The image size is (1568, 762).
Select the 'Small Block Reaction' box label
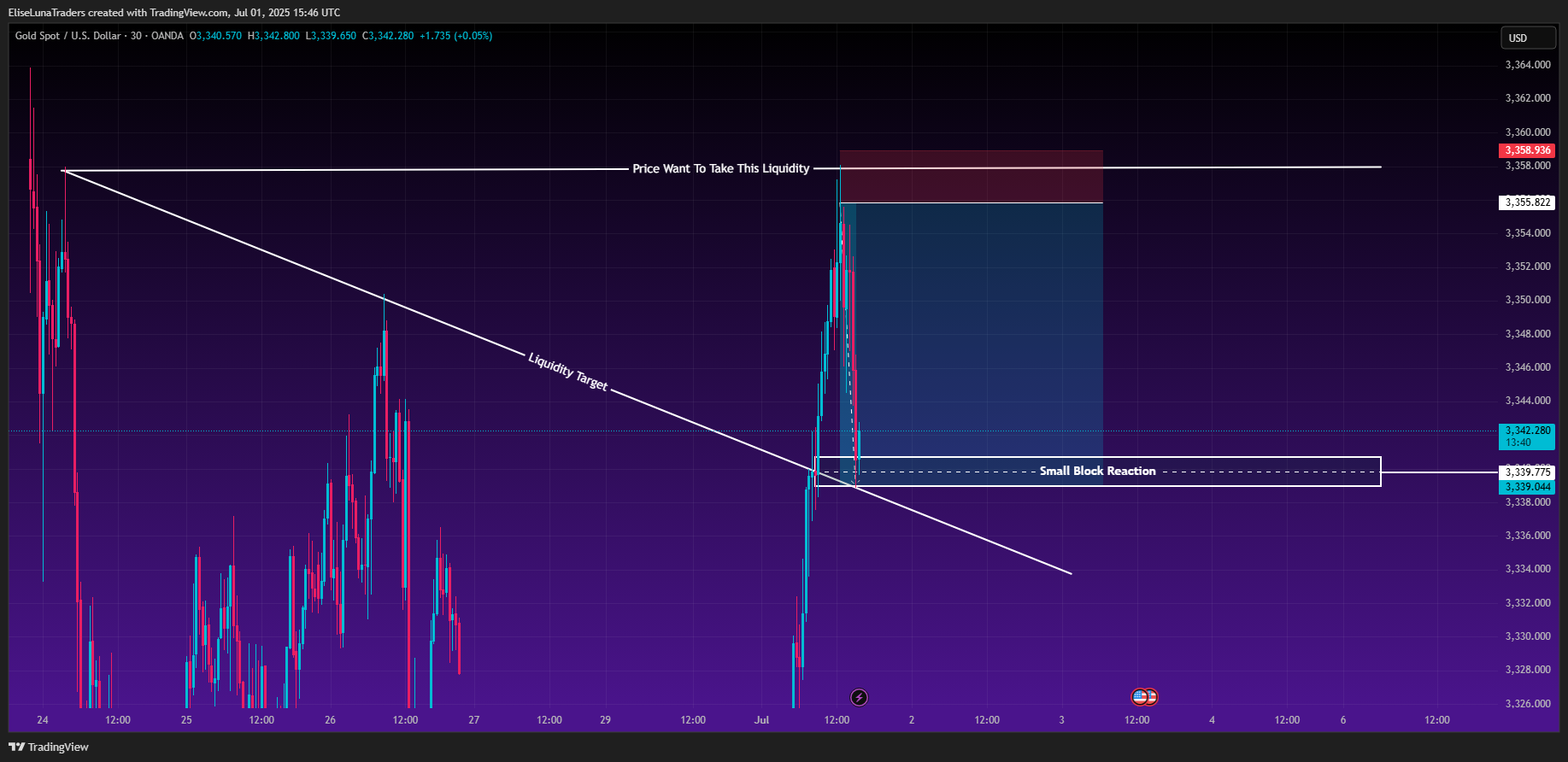pyautogui.click(x=1097, y=471)
